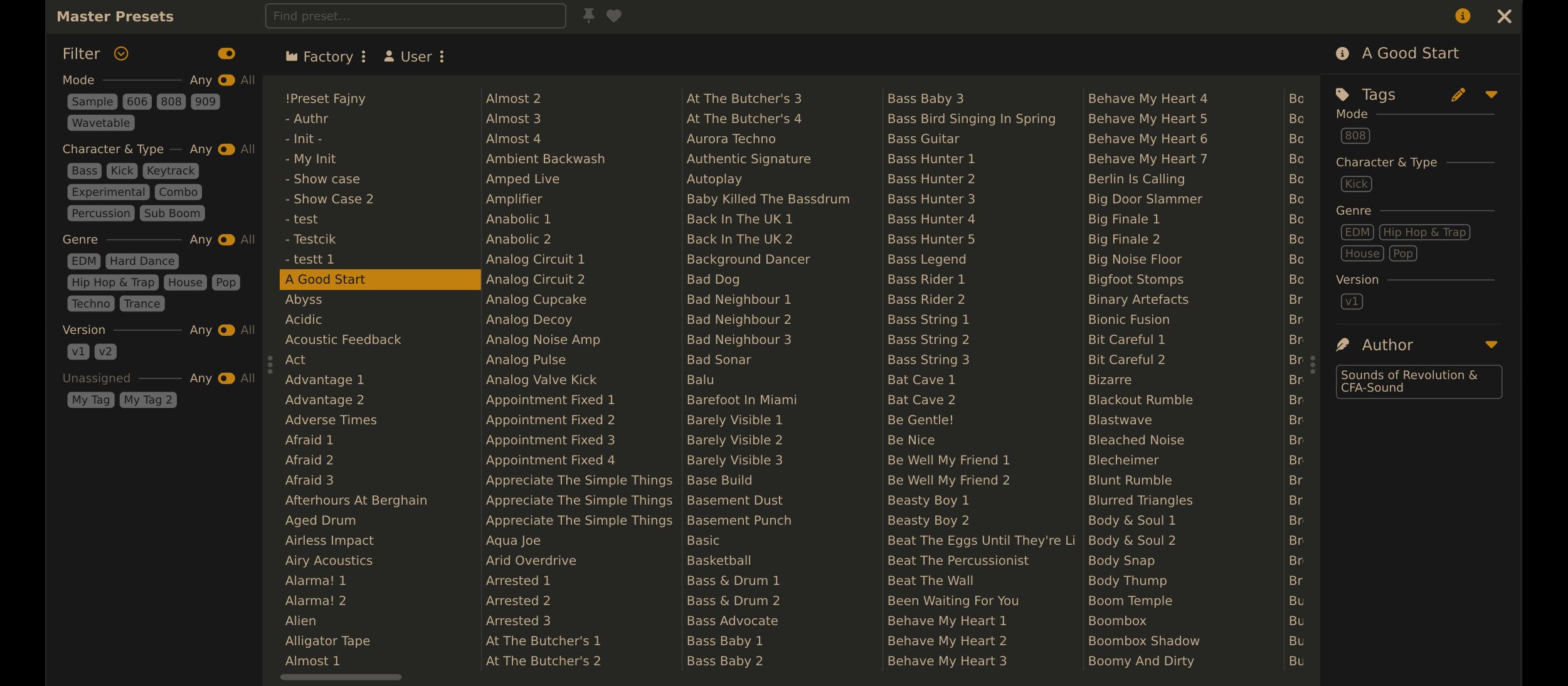Click the info icon beside A Good Start
This screenshot has height=686, width=1568.
pyautogui.click(x=1342, y=53)
